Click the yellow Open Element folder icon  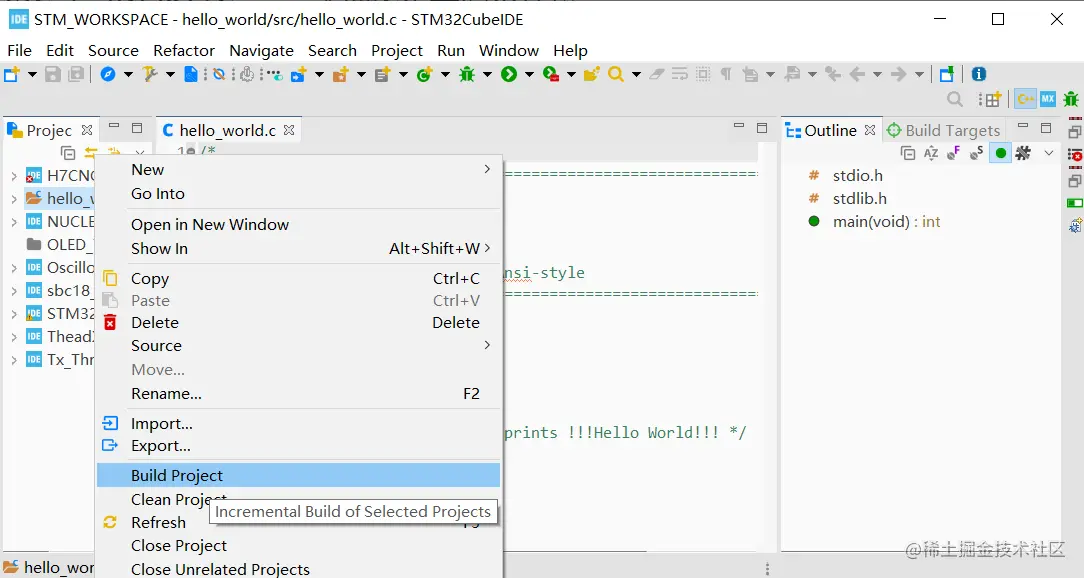pos(592,74)
